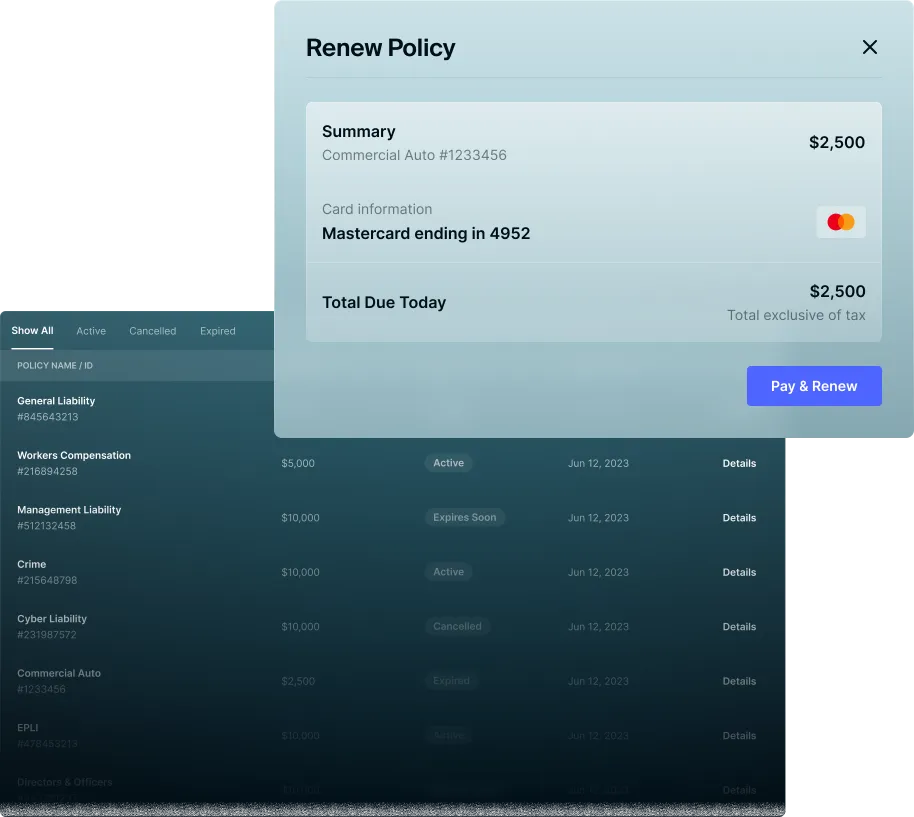The image size is (914, 817).
Task: Switch to the Show All tab
Action: pyautogui.click(x=32, y=330)
